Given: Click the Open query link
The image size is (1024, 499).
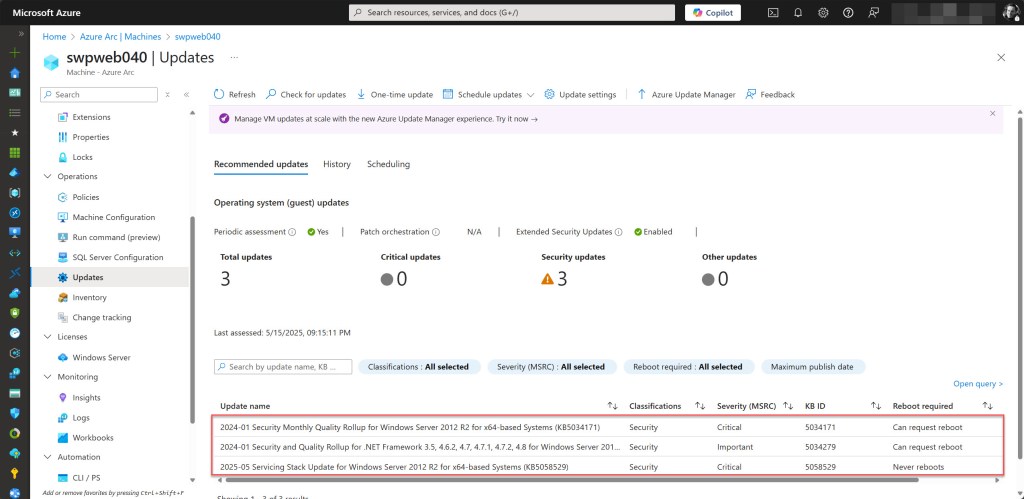Looking at the screenshot, I should click(x=977, y=384).
